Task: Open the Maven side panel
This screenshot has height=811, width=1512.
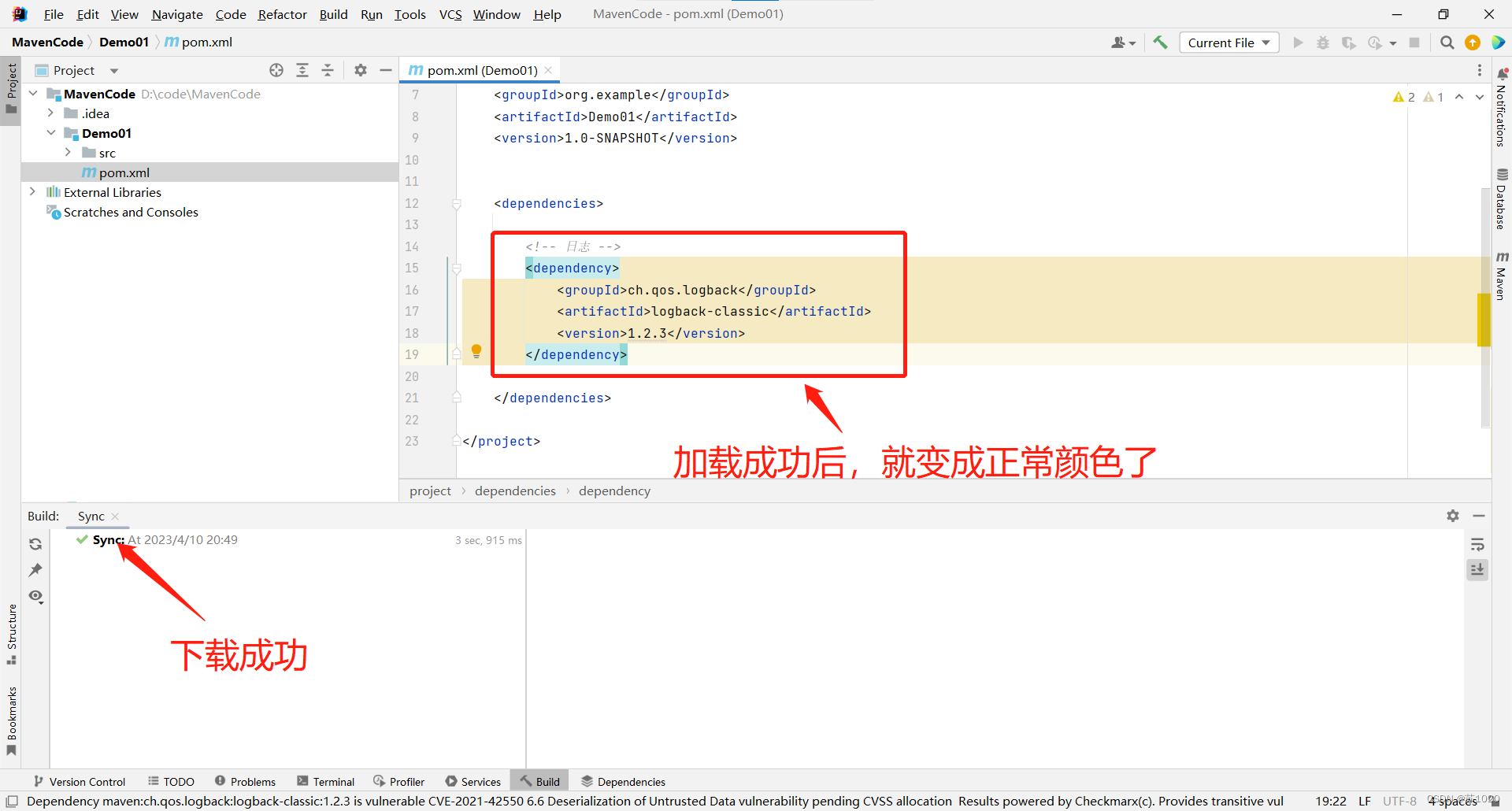Action: (1502, 276)
